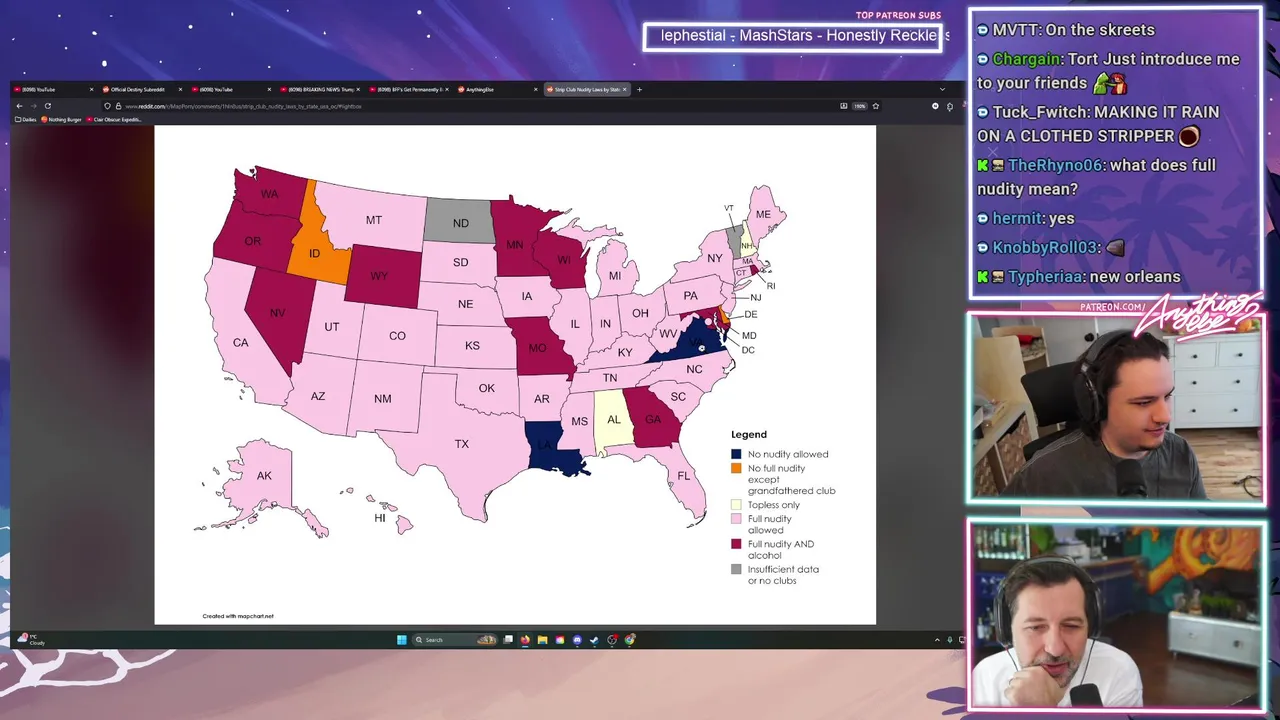Click the taskbar Search box
Viewport: 1280px width, 720px height.
coord(455,640)
